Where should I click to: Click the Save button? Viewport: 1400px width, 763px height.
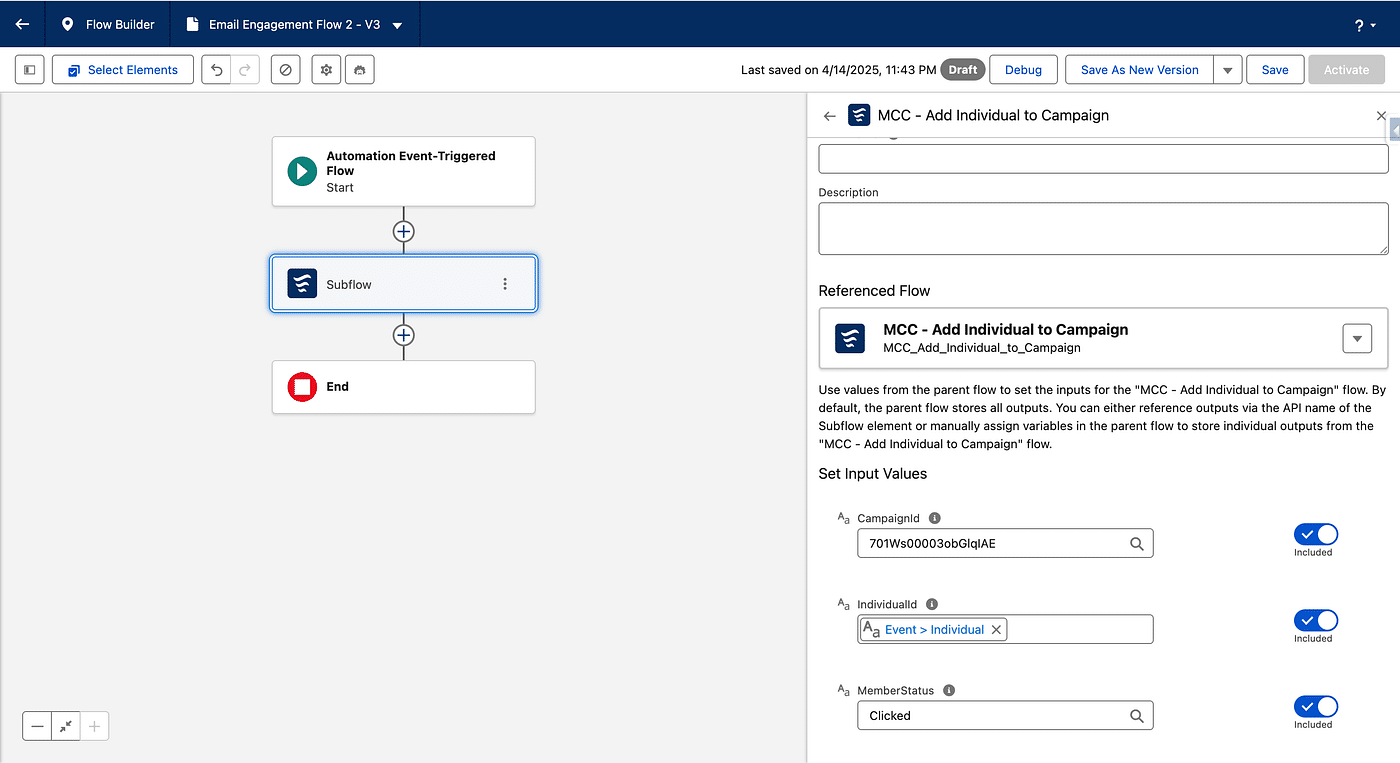coord(1274,70)
